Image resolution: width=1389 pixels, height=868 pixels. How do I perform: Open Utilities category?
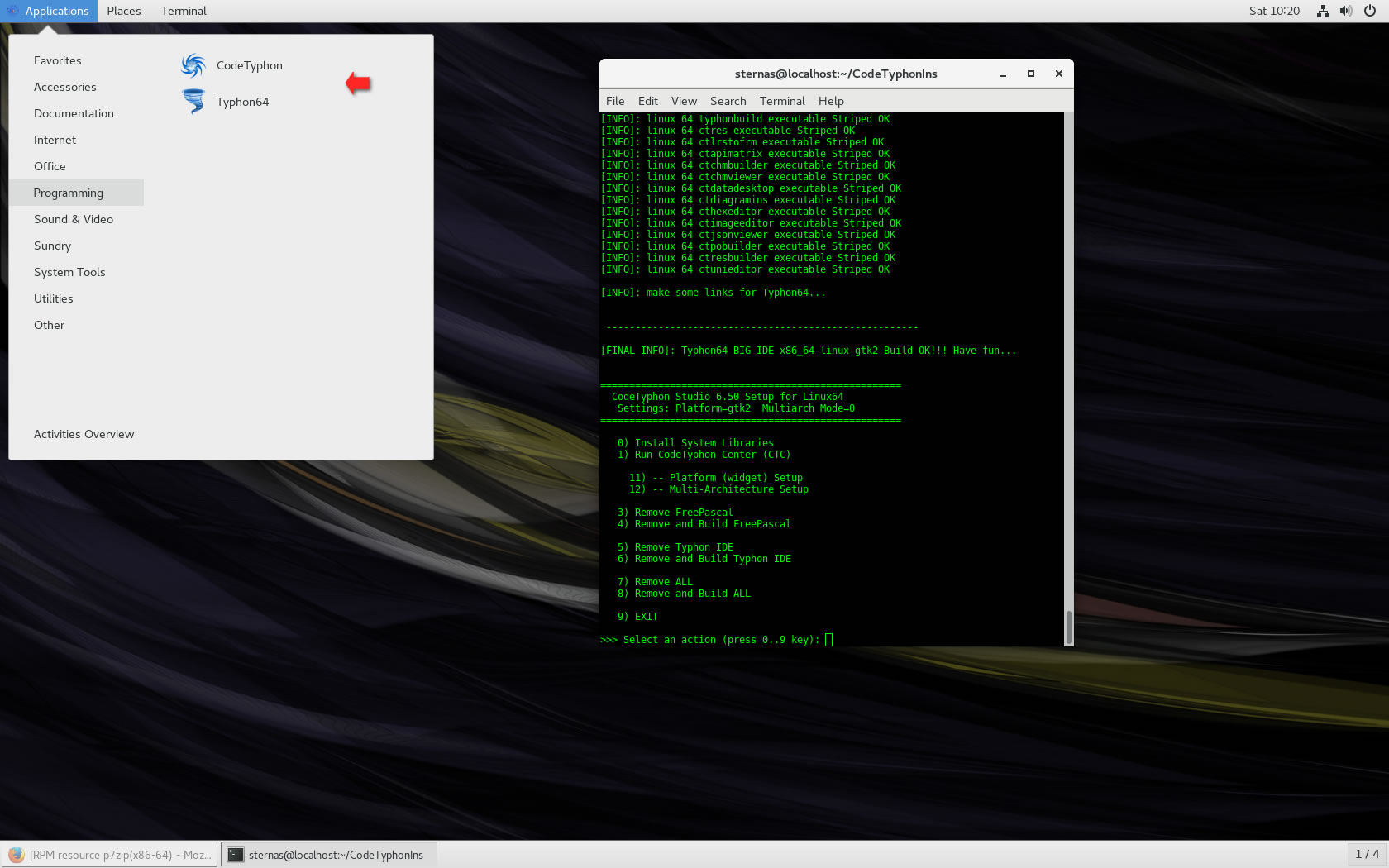pyautogui.click(x=76, y=298)
